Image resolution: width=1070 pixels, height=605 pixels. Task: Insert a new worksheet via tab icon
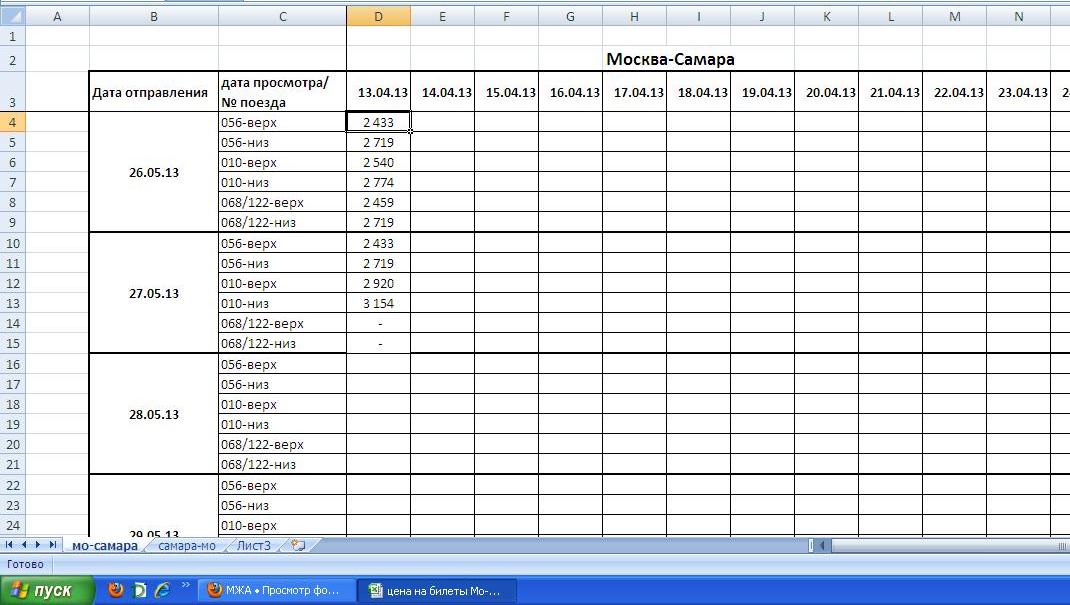click(x=297, y=545)
